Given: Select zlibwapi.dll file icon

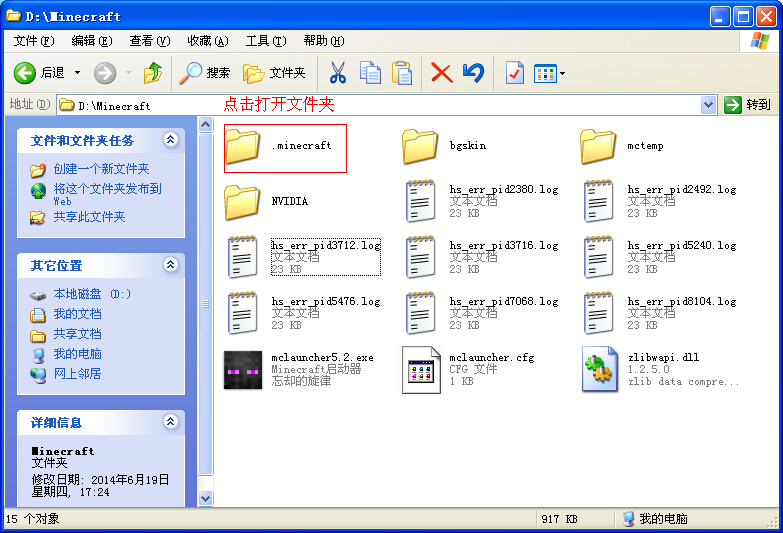Looking at the screenshot, I should coord(599,370).
